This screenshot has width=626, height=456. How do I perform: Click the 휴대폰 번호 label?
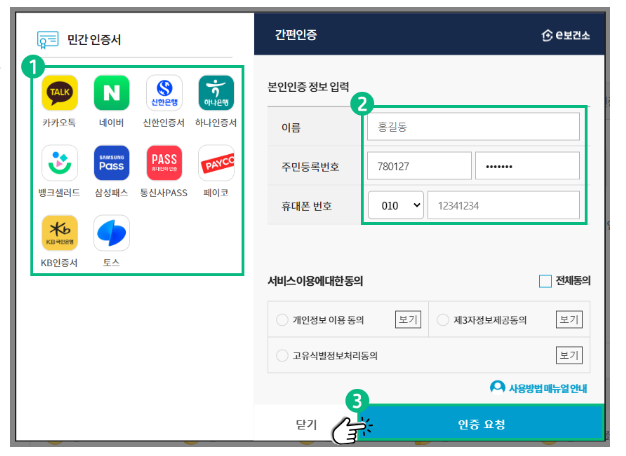[307, 206]
